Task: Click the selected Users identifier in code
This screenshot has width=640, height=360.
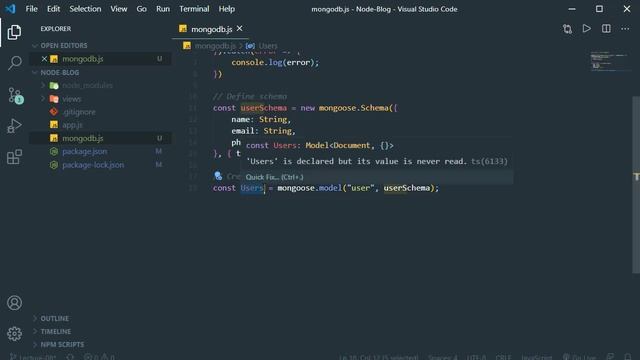Action: [252, 188]
